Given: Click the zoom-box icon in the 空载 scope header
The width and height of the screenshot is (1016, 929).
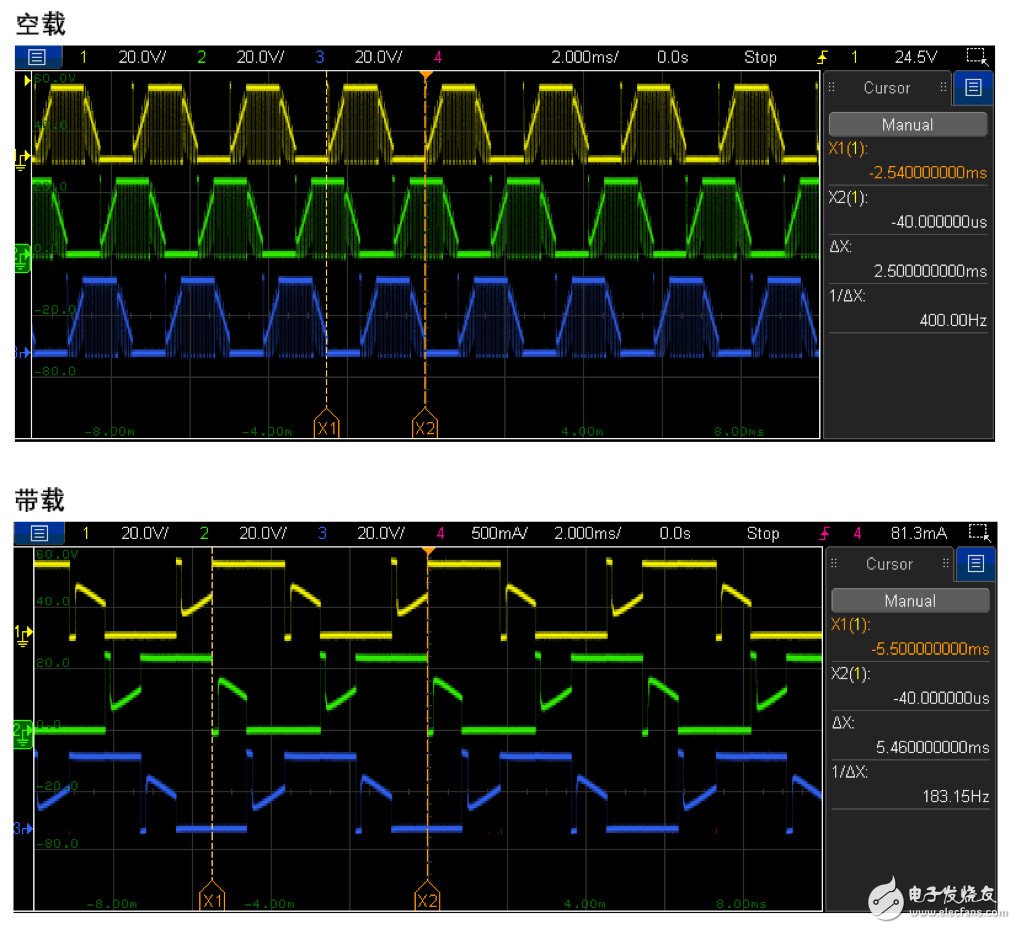Looking at the screenshot, I should 977,56.
